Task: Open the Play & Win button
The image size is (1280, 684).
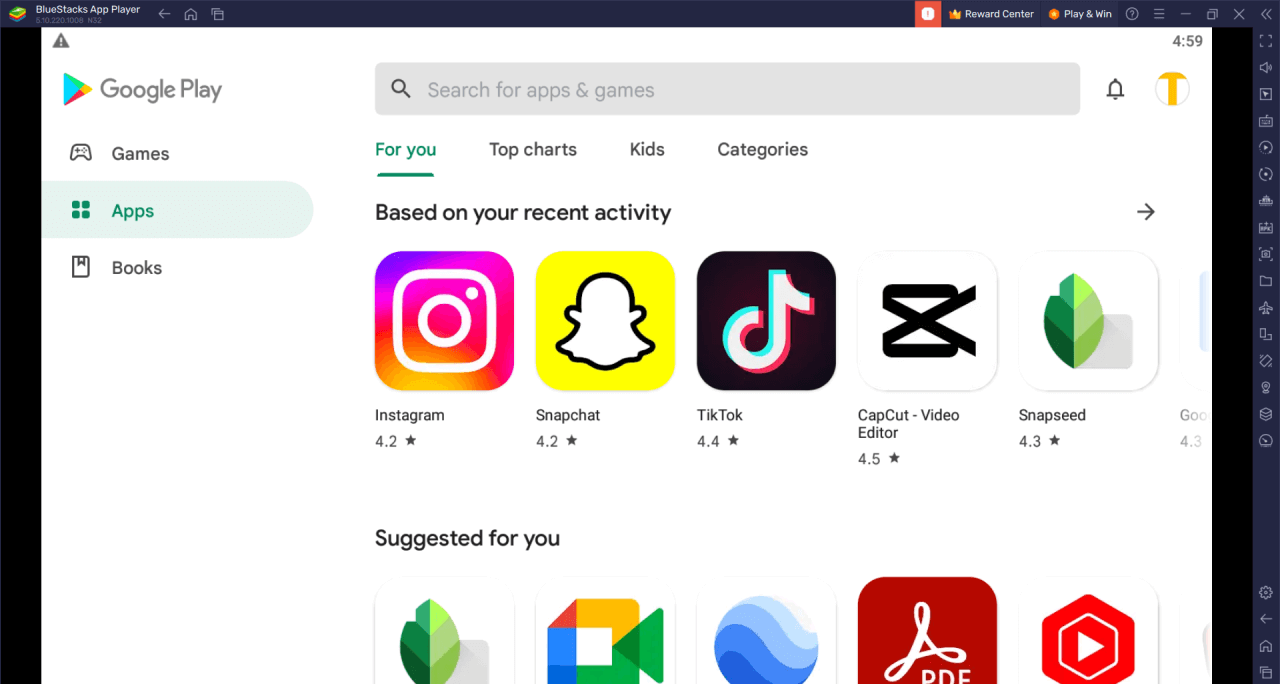Action: (x=1079, y=14)
